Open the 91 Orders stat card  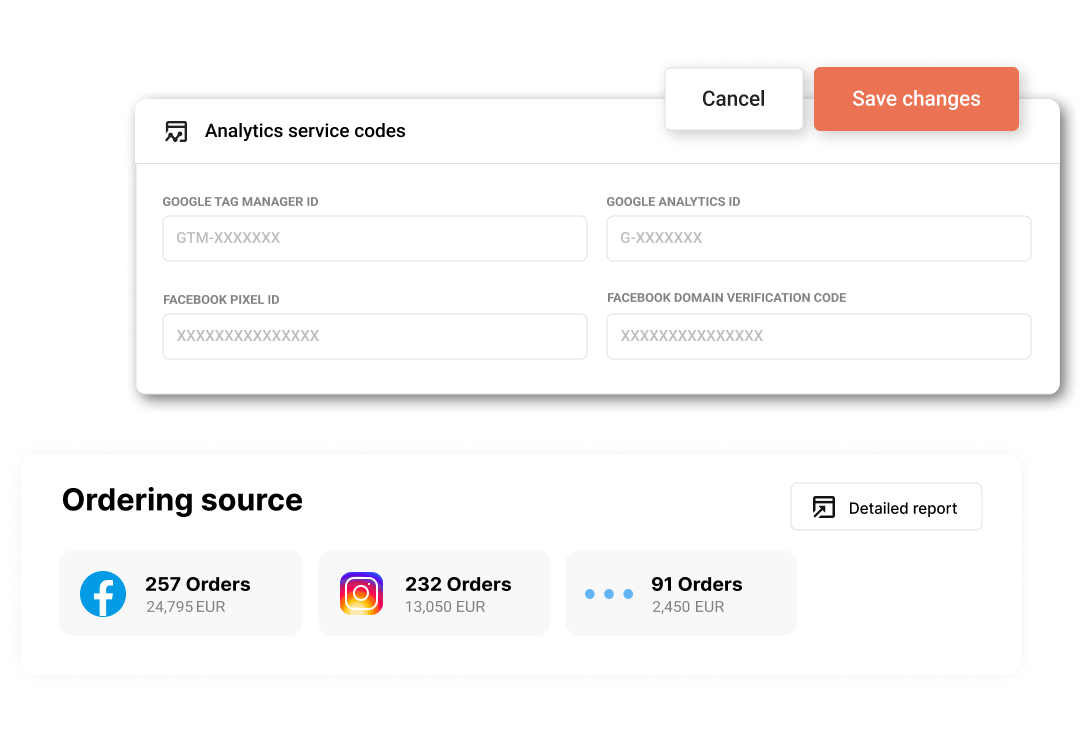[680, 593]
